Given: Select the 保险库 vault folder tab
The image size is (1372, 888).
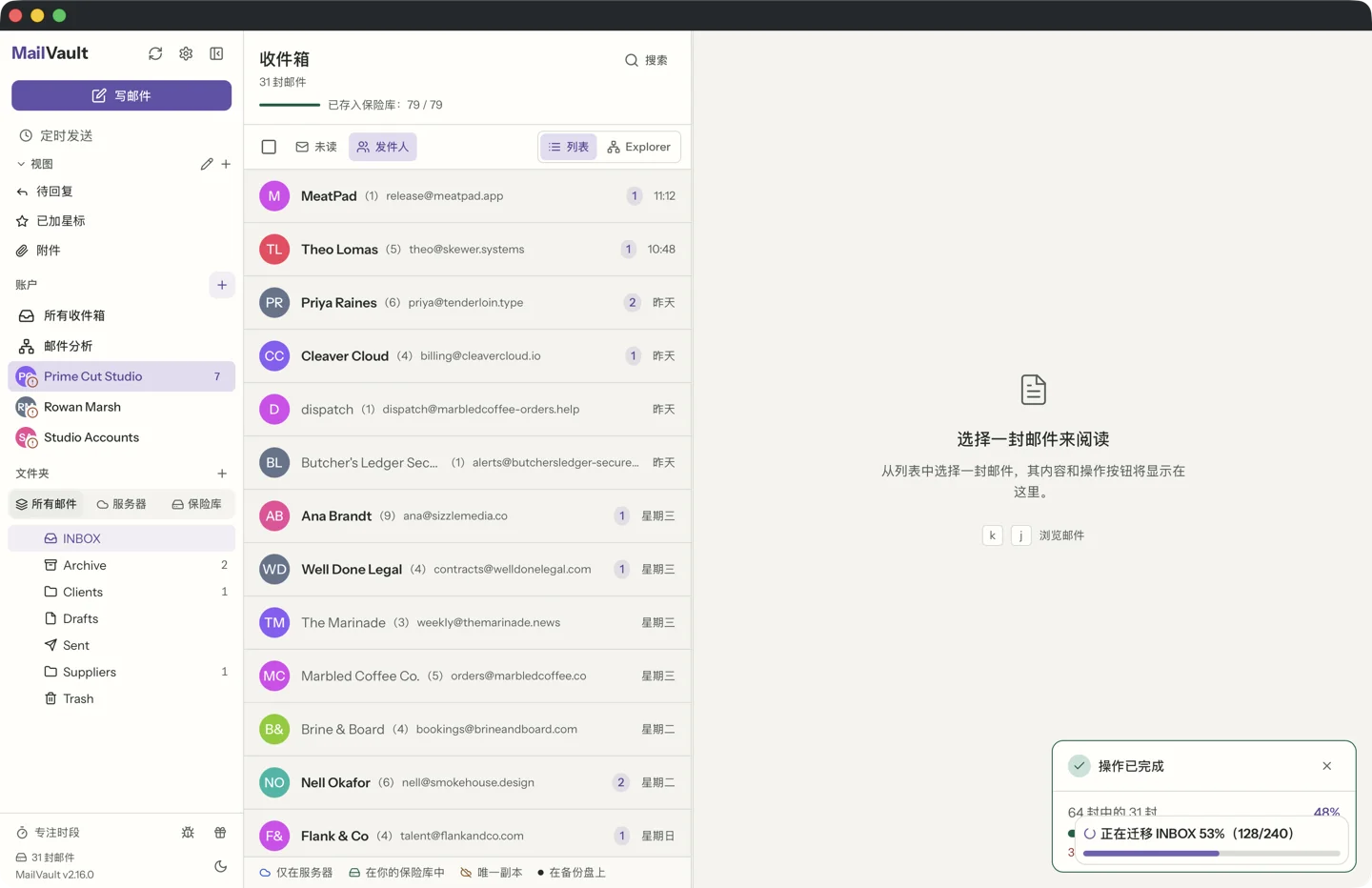Looking at the screenshot, I should tap(197, 504).
